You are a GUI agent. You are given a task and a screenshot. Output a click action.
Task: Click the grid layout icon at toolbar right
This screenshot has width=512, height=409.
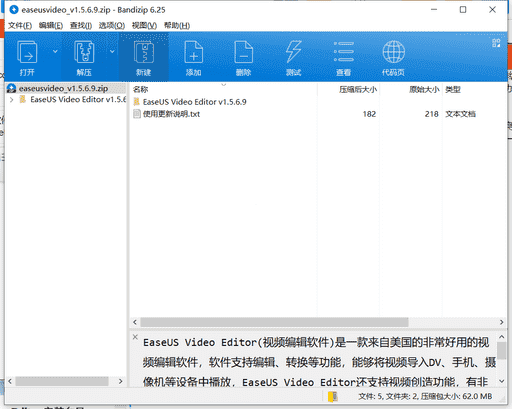click(x=496, y=43)
